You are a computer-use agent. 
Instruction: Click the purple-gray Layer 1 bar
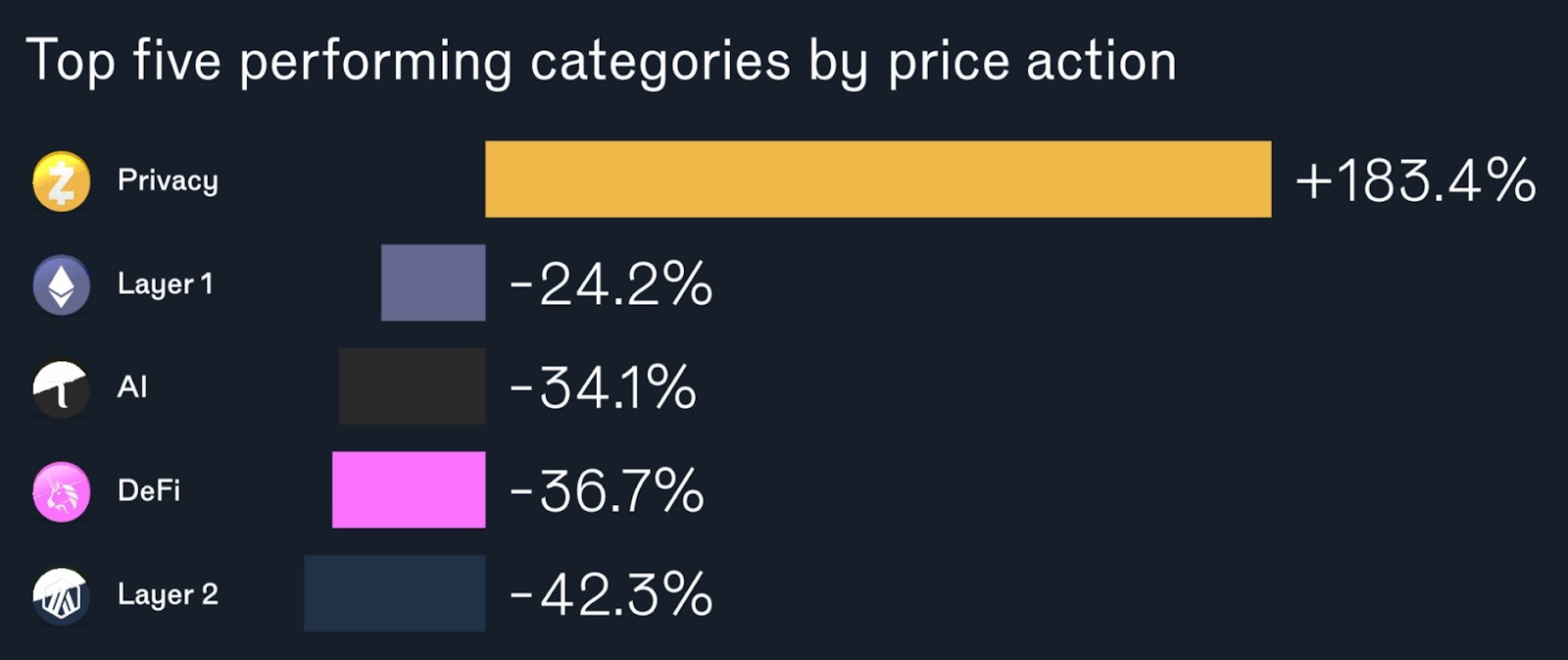[433, 282]
